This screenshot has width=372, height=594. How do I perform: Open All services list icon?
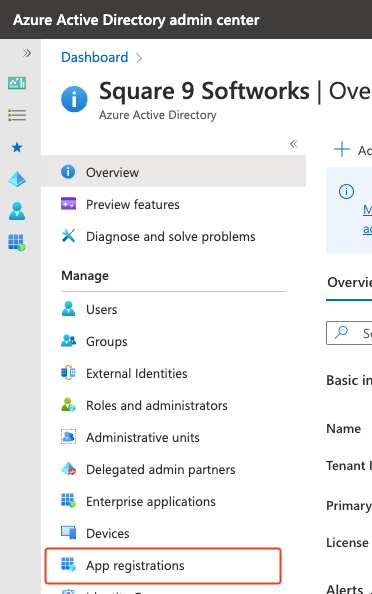(17, 115)
